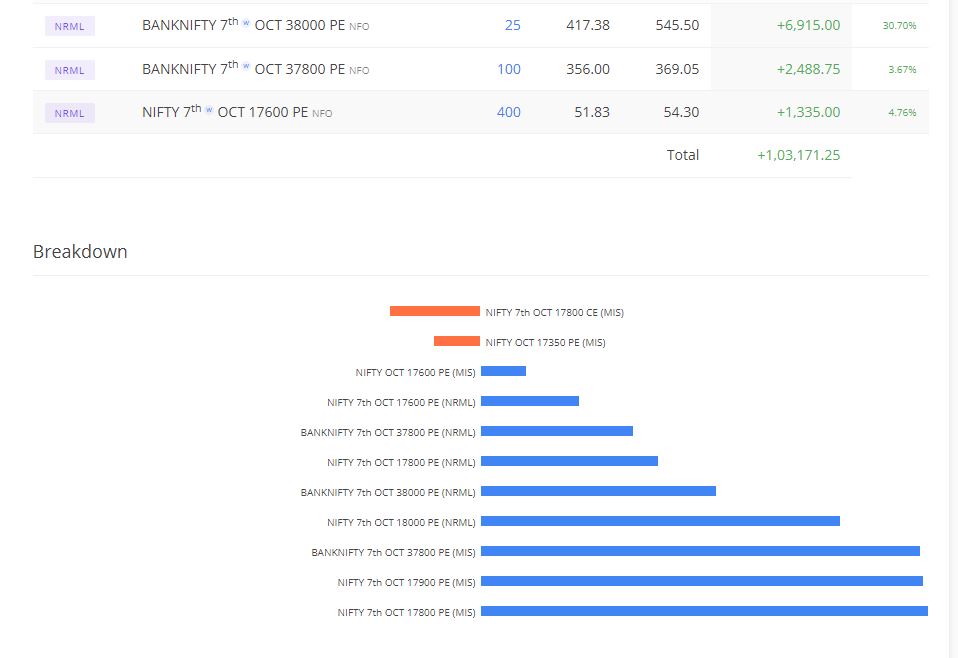The image size is (958, 658).
Task: Click orange bar for NIFTY 7th OCT 17800 CE (MIS)
Action: 435,312
